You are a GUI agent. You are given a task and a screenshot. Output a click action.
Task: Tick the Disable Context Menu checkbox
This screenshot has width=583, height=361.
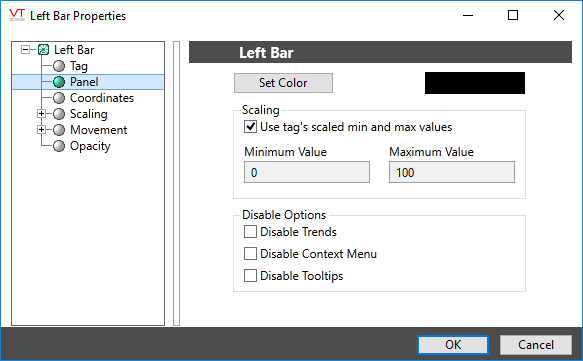click(x=250, y=254)
